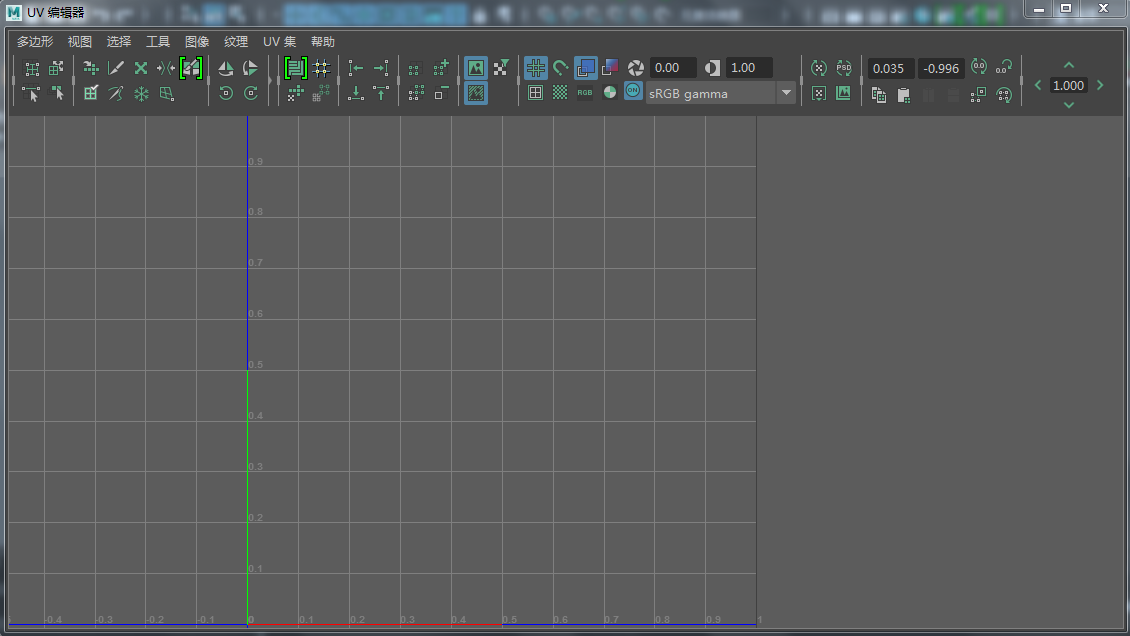
Task: Align UVs to the right arrow icon
Action: tap(381, 68)
